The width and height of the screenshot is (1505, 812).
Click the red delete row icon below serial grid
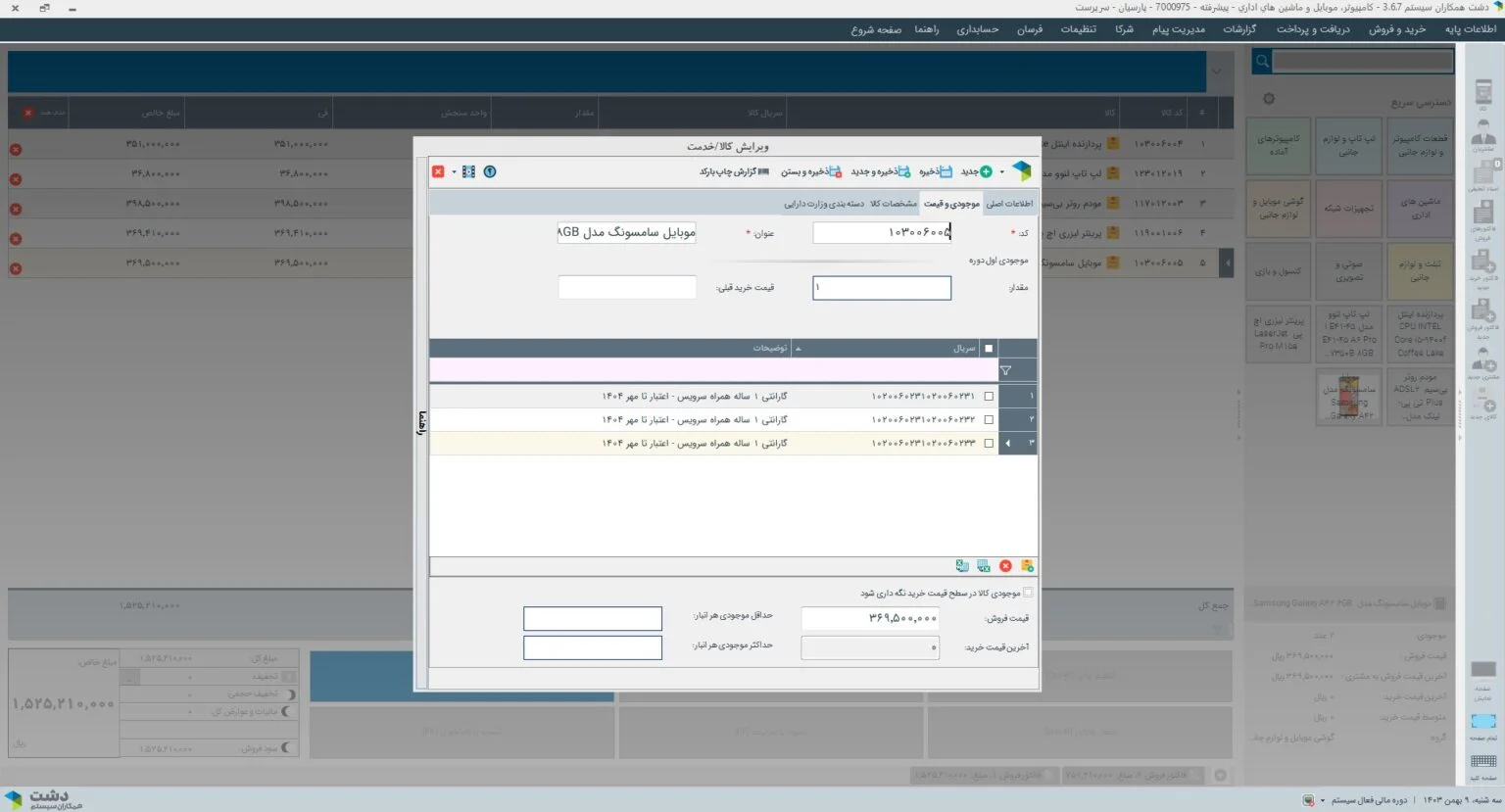coord(1005,566)
